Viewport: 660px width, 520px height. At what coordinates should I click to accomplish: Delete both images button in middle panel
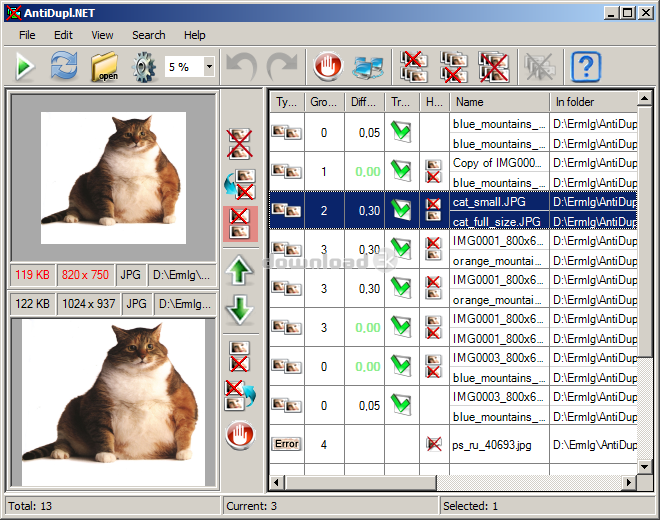coord(240,144)
